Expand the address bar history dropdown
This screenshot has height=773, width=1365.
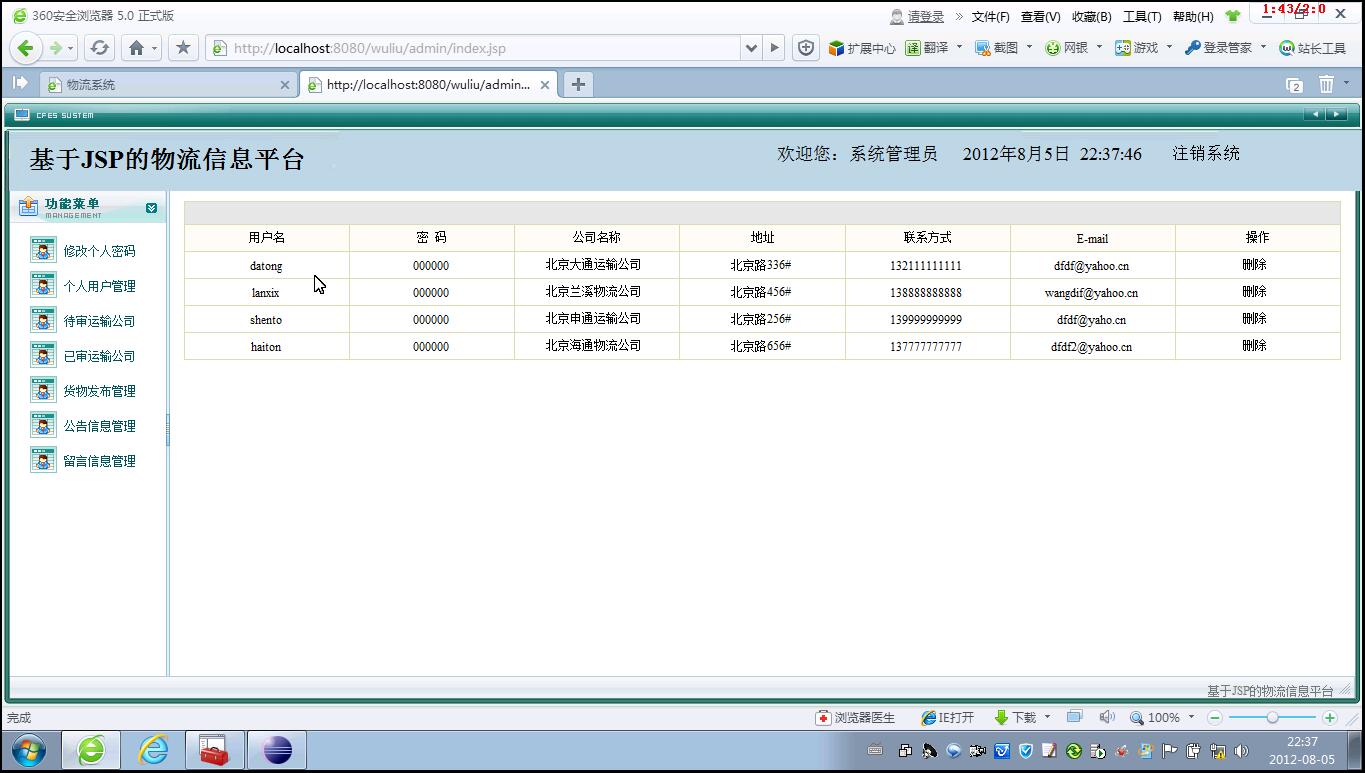point(751,48)
